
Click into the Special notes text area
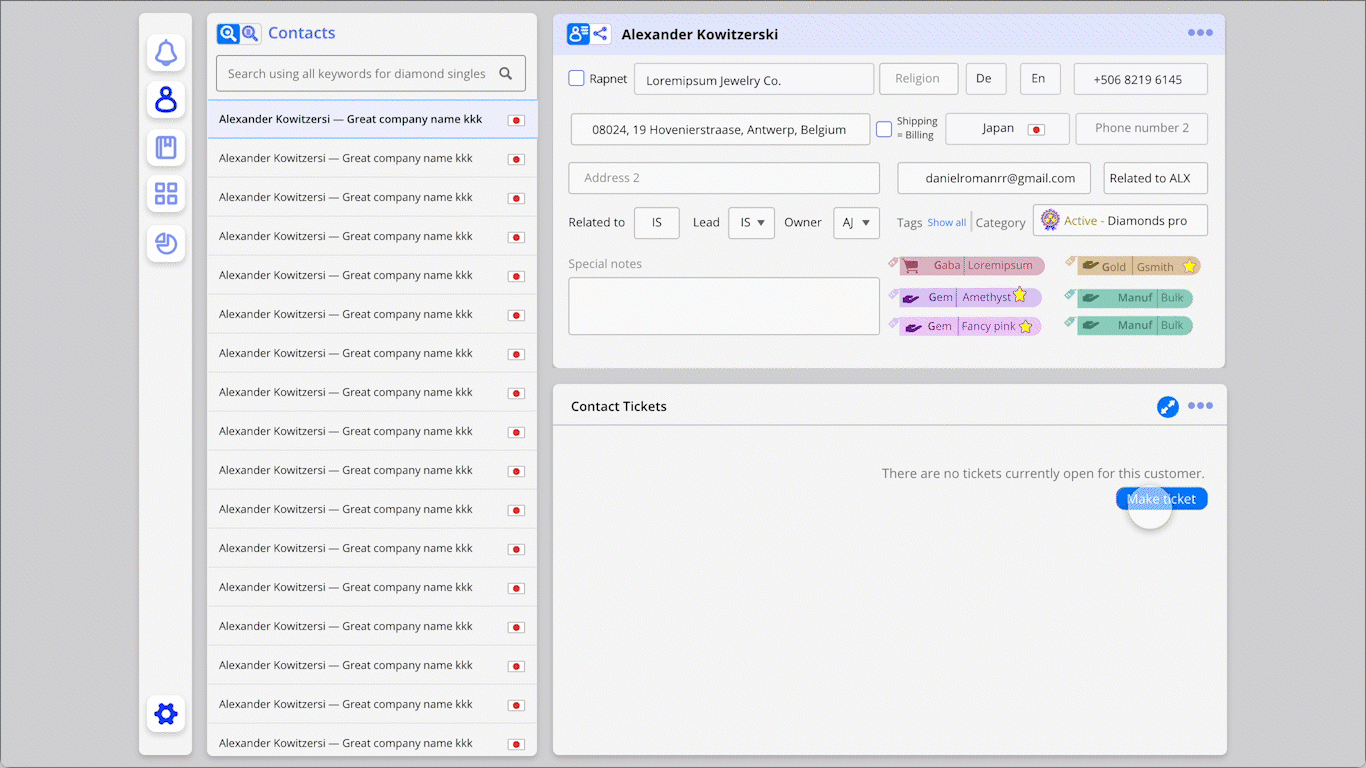coord(724,306)
